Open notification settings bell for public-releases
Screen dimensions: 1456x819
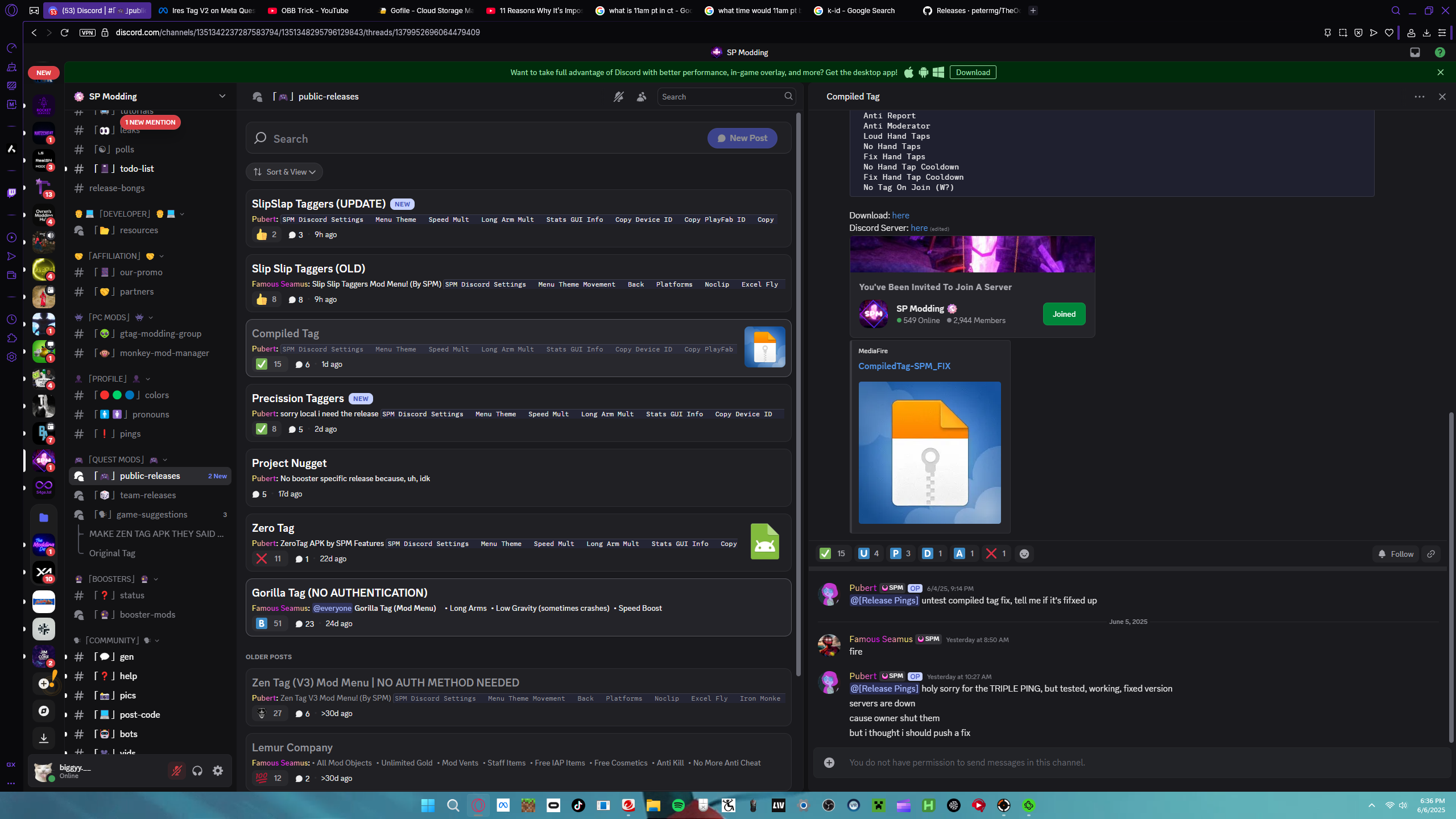(618, 97)
